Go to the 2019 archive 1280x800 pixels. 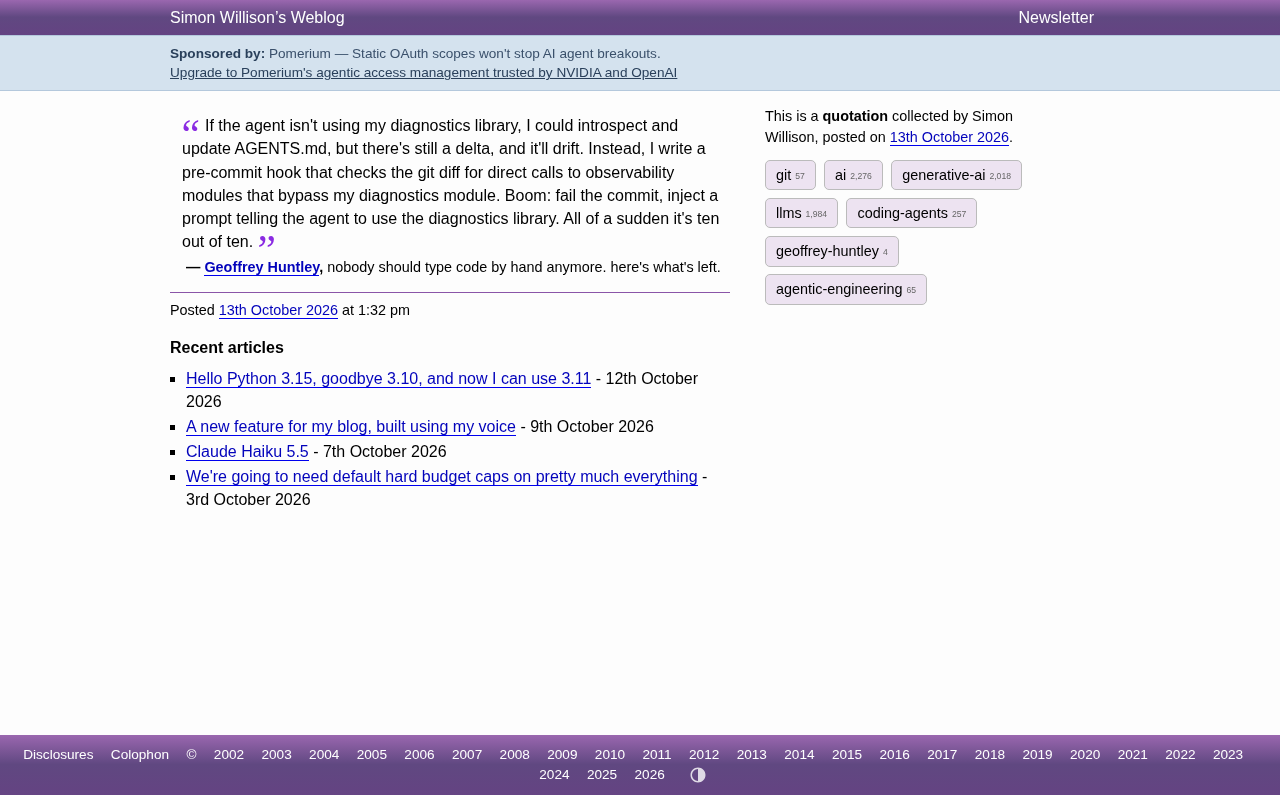pyautogui.click(x=1037, y=755)
